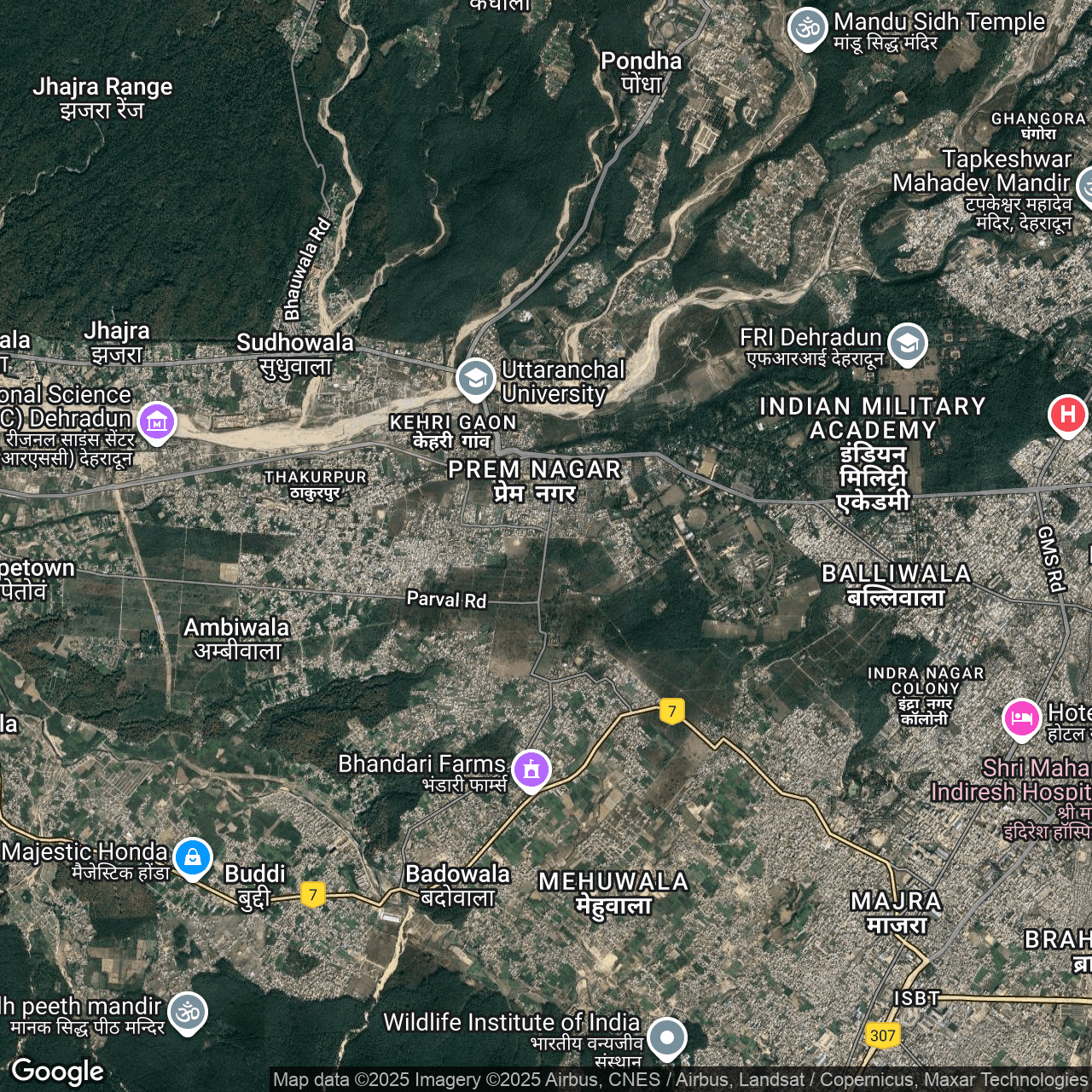Click the route 307 highway shield
Image resolution: width=1092 pixels, height=1092 pixels.
pos(882,1036)
